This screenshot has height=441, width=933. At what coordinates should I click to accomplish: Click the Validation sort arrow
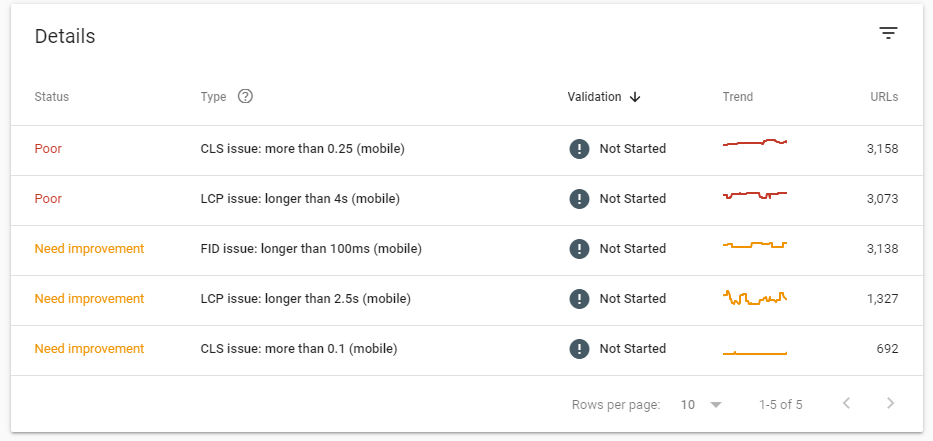pyautogui.click(x=635, y=97)
